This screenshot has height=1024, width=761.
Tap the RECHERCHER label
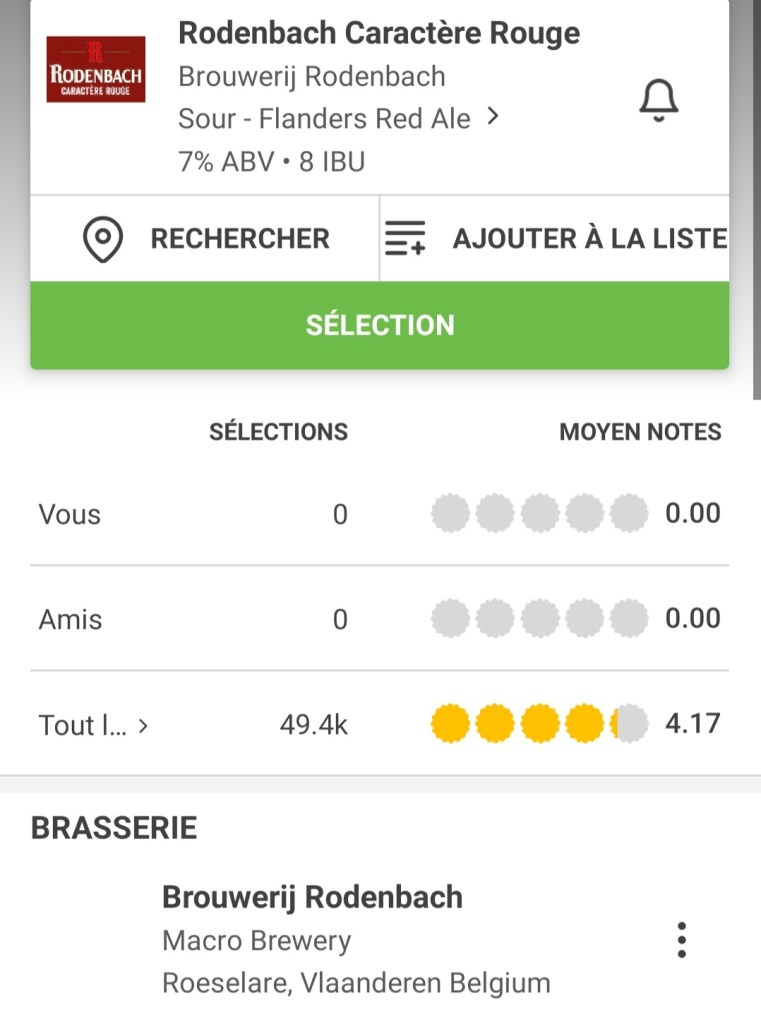pos(240,239)
